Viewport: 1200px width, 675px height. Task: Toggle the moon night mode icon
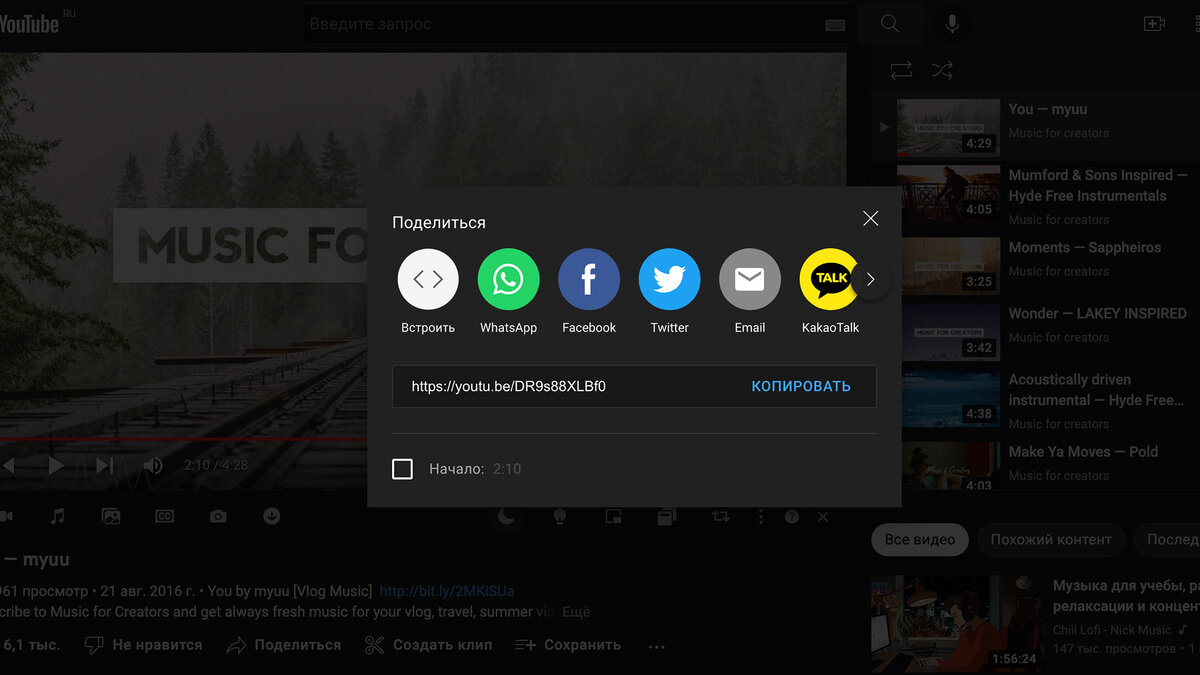point(507,516)
